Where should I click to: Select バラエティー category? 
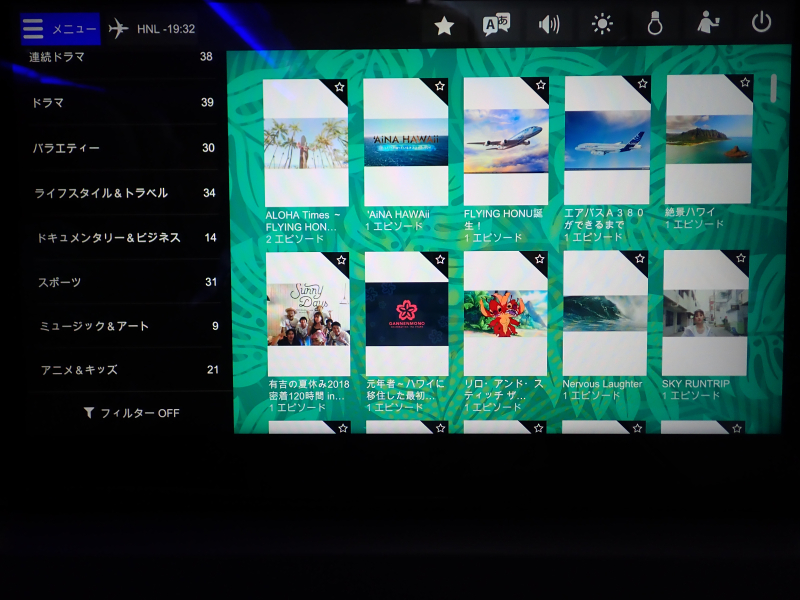point(123,148)
